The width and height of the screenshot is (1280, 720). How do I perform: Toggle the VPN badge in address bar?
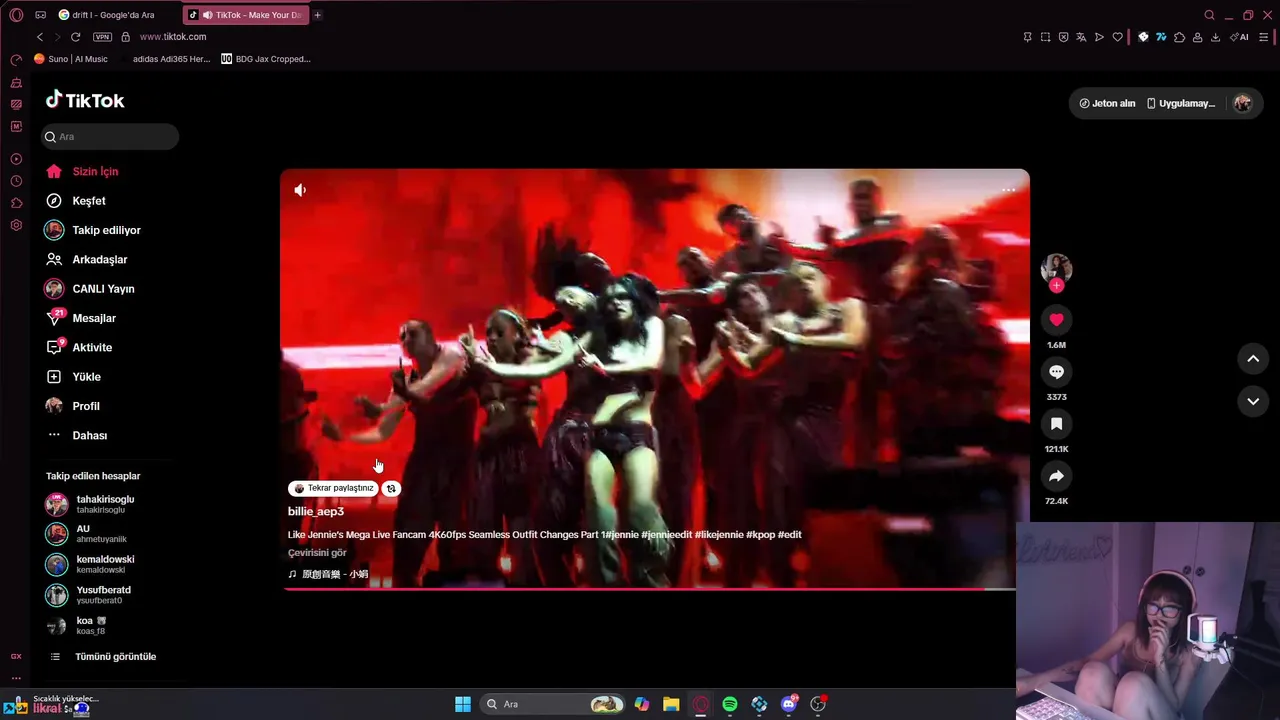pos(102,37)
